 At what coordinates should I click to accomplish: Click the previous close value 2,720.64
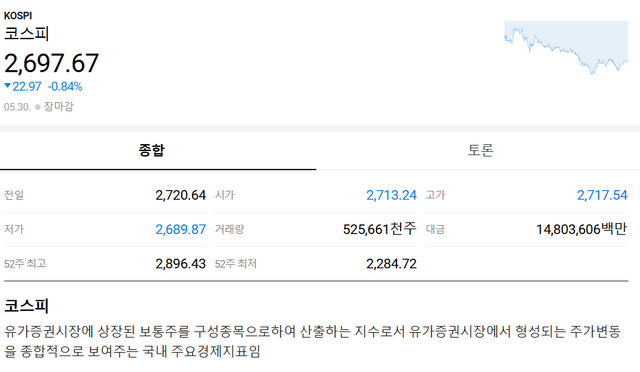tap(180, 195)
